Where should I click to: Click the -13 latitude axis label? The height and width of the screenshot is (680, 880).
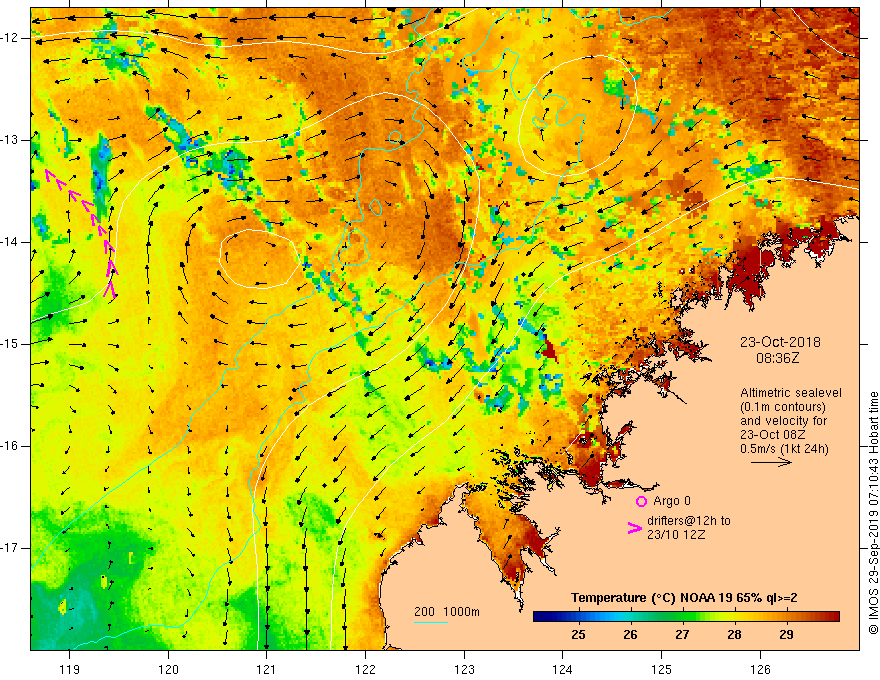(11, 140)
